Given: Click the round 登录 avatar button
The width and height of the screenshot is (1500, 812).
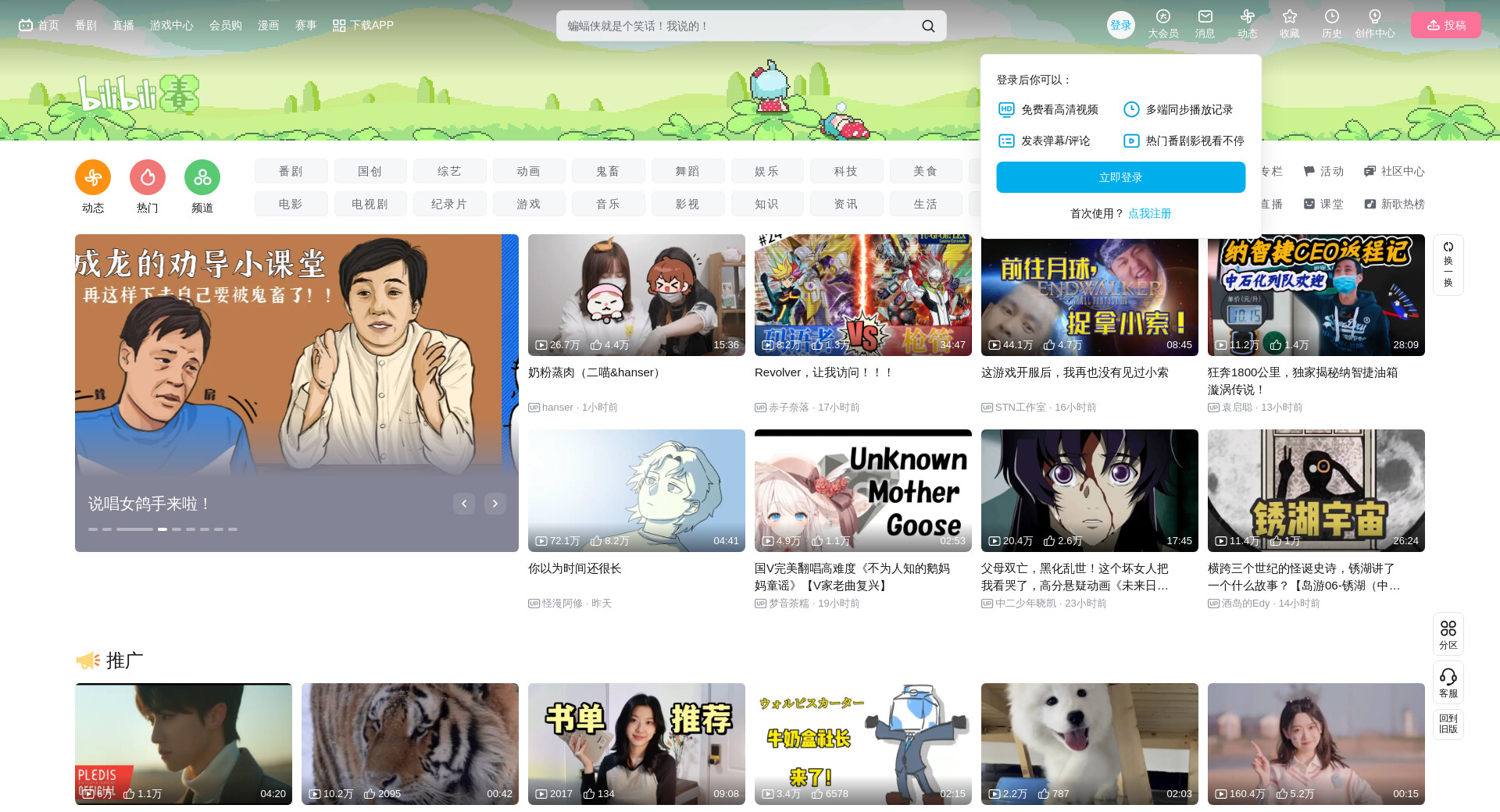Looking at the screenshot, I should pos(1121,25).
